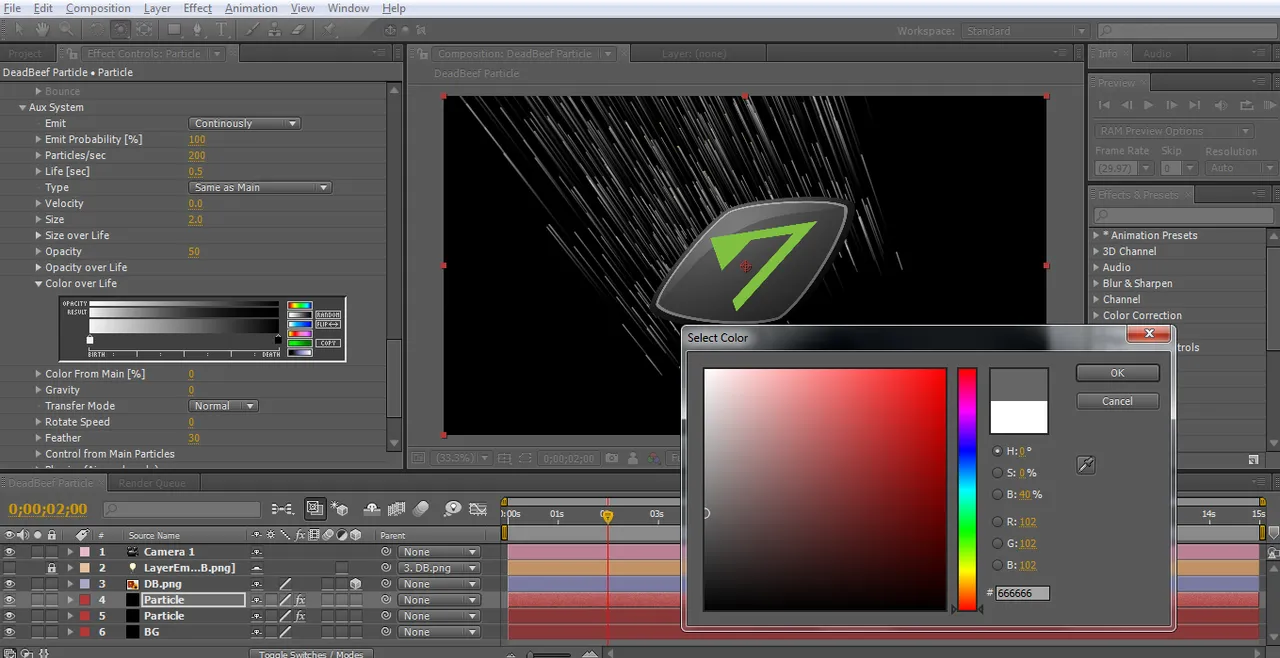Collapse the Color over Life section
This screenshot has height=658, width=1280.
pos(38,283)
